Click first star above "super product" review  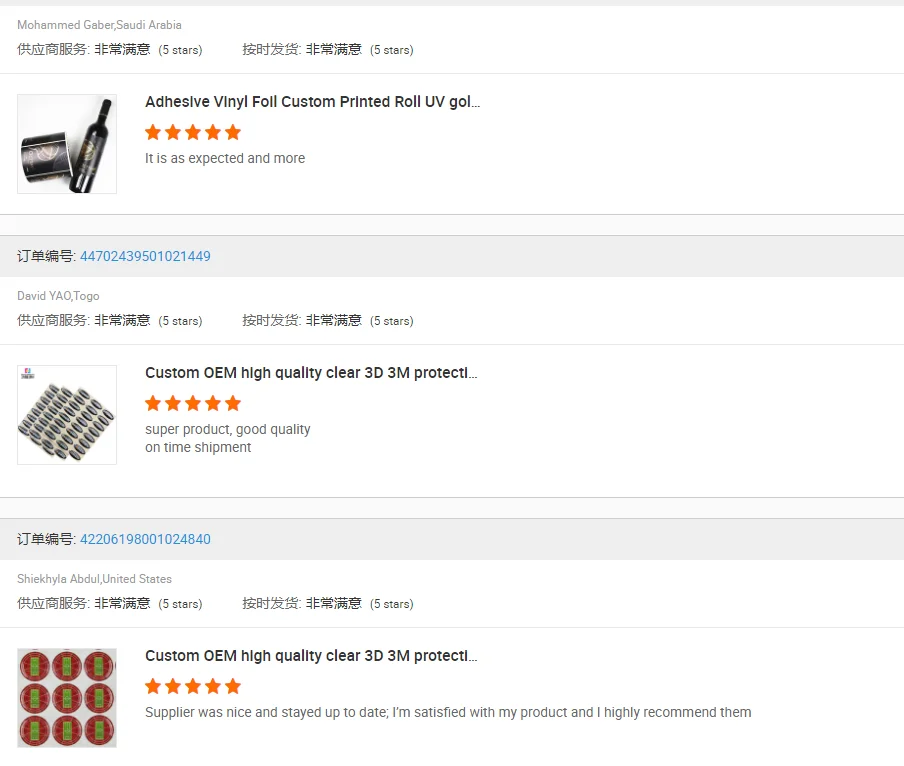coord(153,403)
